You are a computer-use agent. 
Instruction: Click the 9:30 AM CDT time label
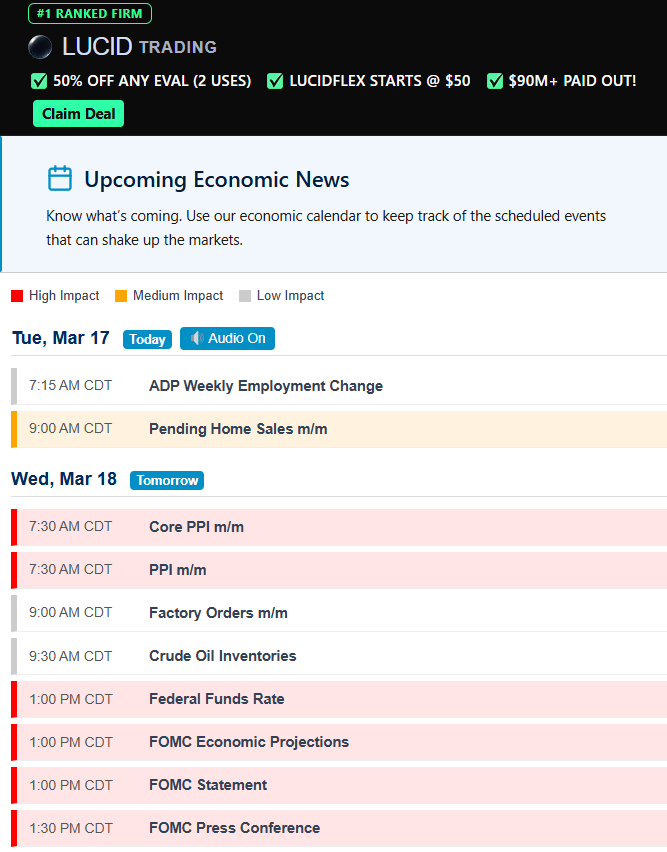tap(71, 656)
